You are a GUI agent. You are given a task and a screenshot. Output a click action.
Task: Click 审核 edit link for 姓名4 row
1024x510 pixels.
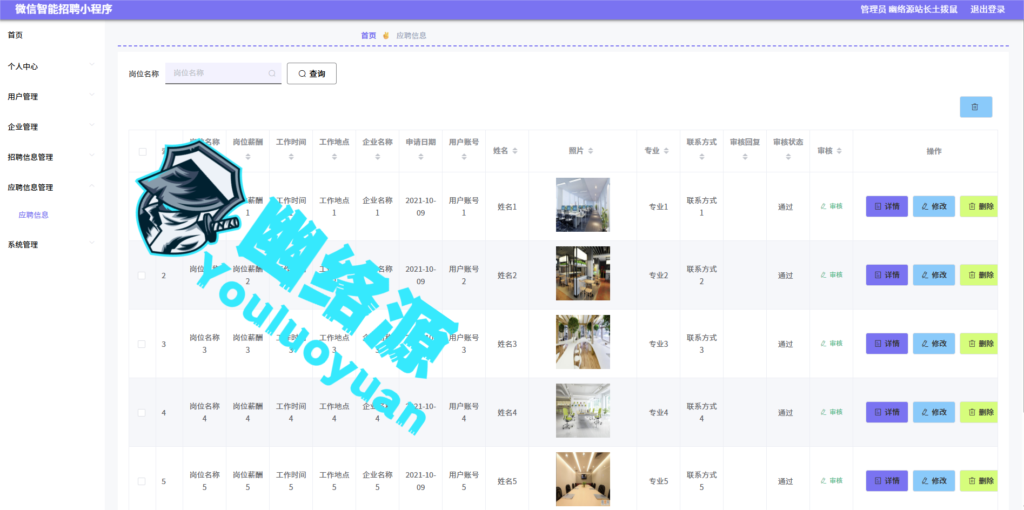pos(831,412)
